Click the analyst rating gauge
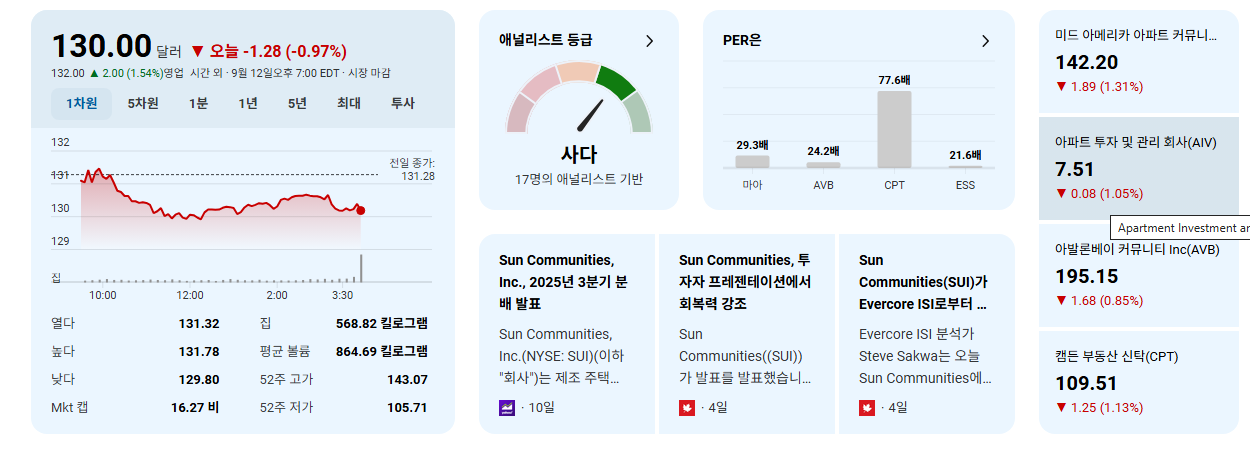This screenshot has width=1250, height=450. 579,98
